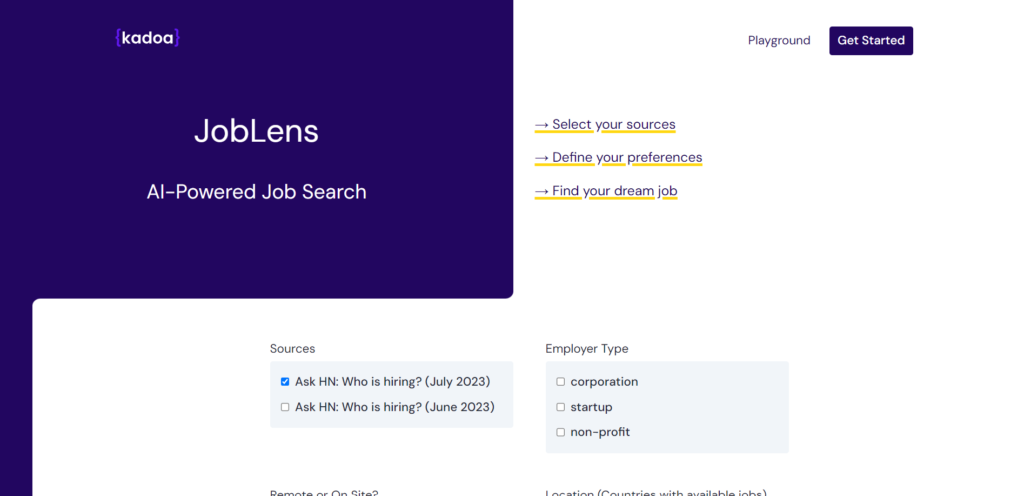Image resolution: width=1024 pixels, height=496 pixels.
Task: Check the corporation employer type box
Action: click(561, 382)
